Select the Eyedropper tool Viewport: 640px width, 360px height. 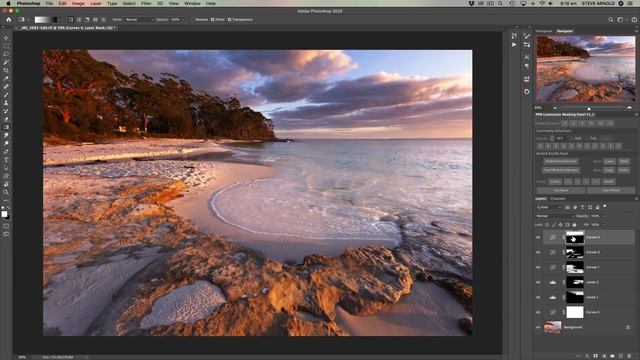point(6,79)
